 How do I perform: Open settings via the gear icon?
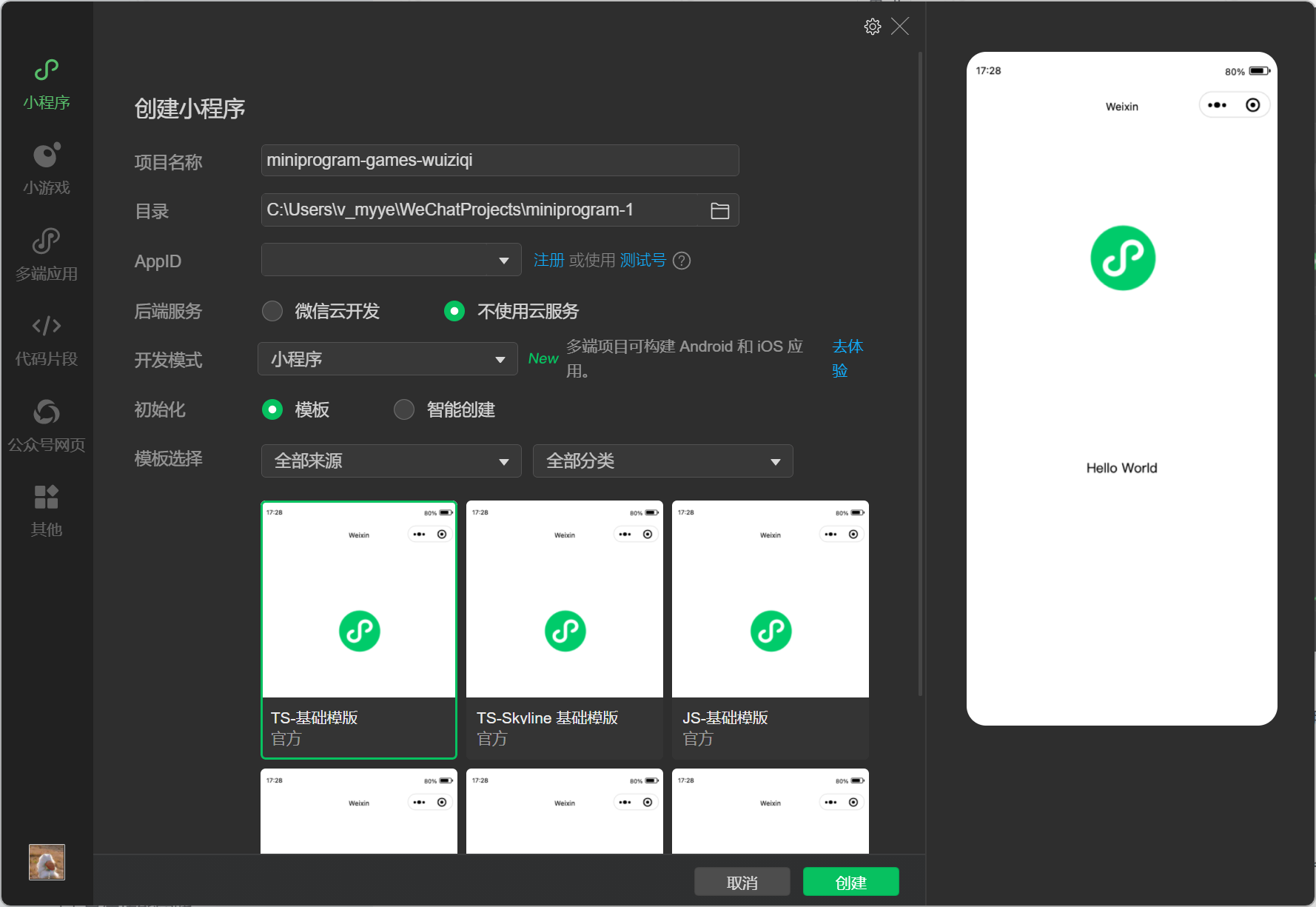pos(873,27)
